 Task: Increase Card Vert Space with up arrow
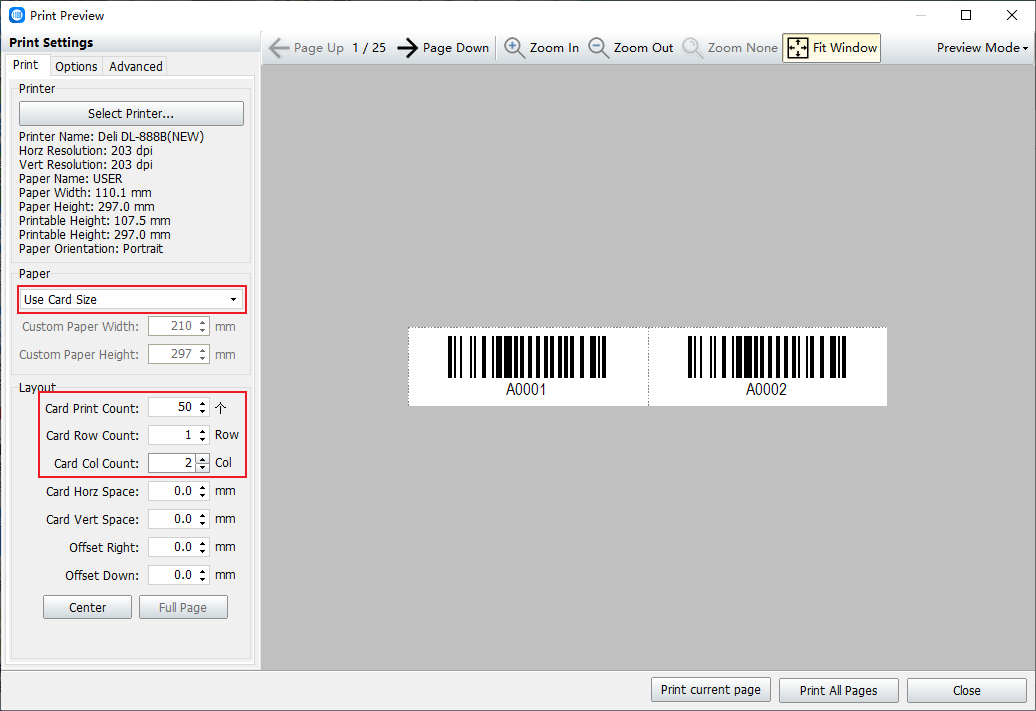coord(203,515)
